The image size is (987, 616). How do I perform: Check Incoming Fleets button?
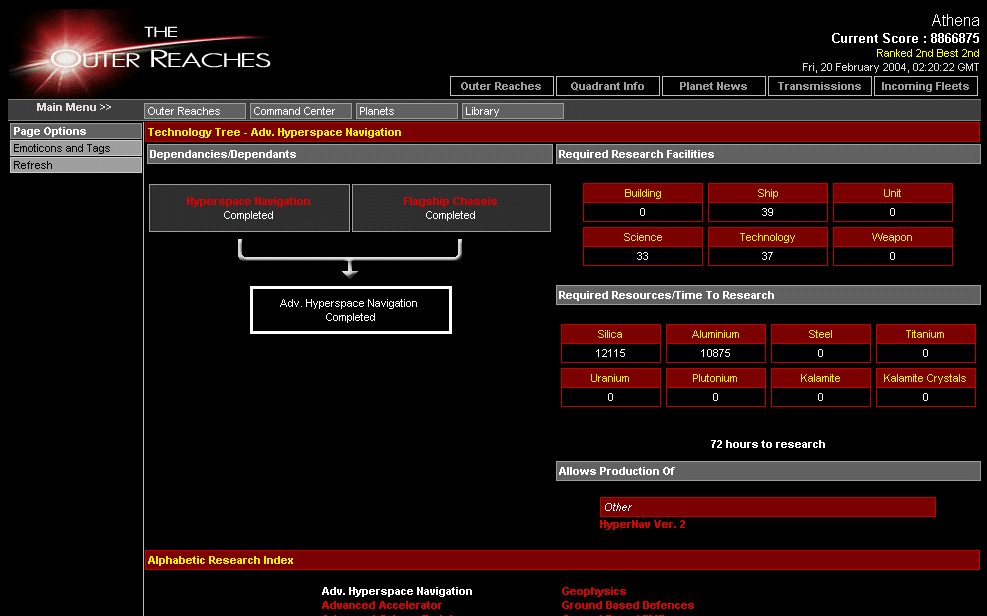coord(925,86)
